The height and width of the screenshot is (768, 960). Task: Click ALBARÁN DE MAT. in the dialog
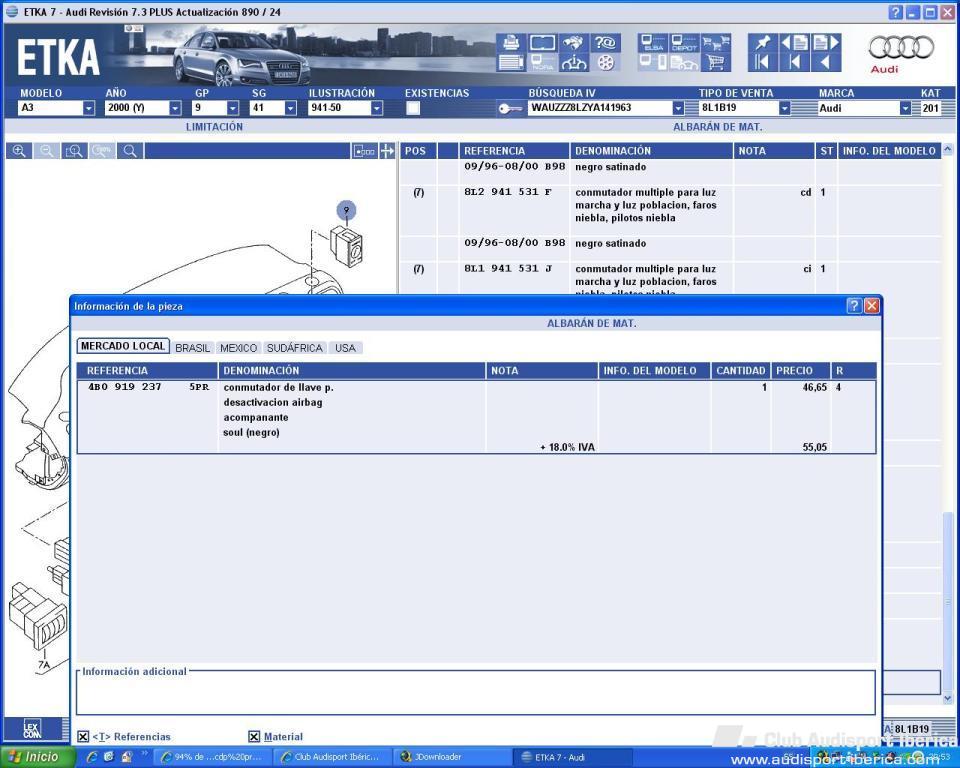[x=591, y=323]
